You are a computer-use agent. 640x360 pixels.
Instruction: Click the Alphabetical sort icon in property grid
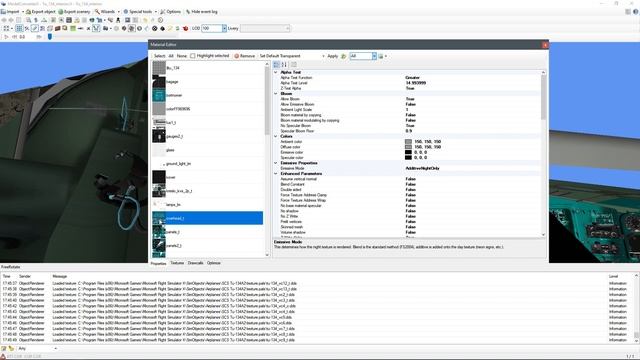click(284, 64)
